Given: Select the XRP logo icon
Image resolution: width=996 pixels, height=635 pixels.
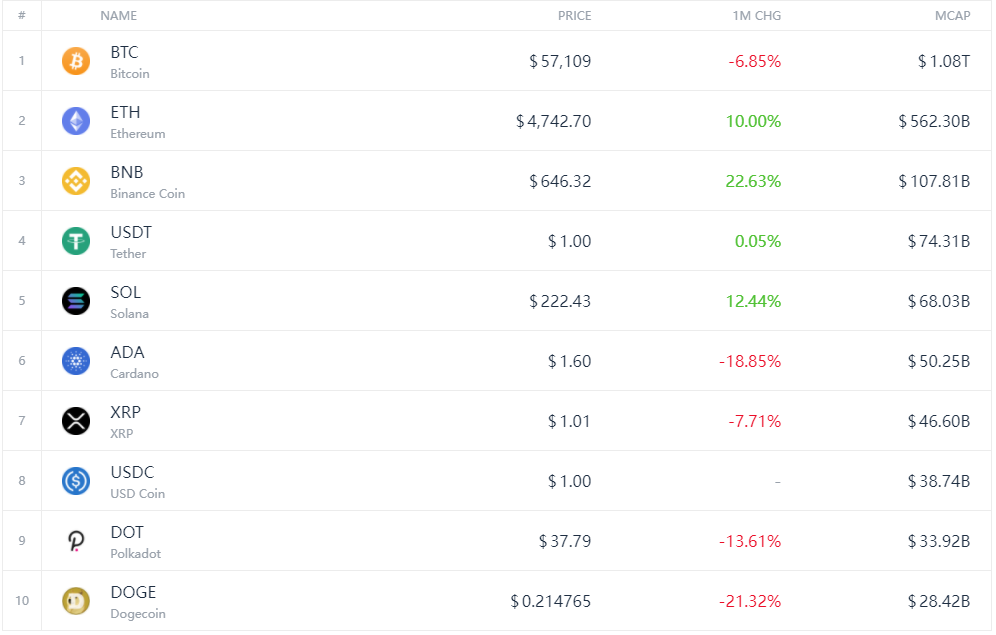Looking at the screenshot, I should (x=76, y=421).
